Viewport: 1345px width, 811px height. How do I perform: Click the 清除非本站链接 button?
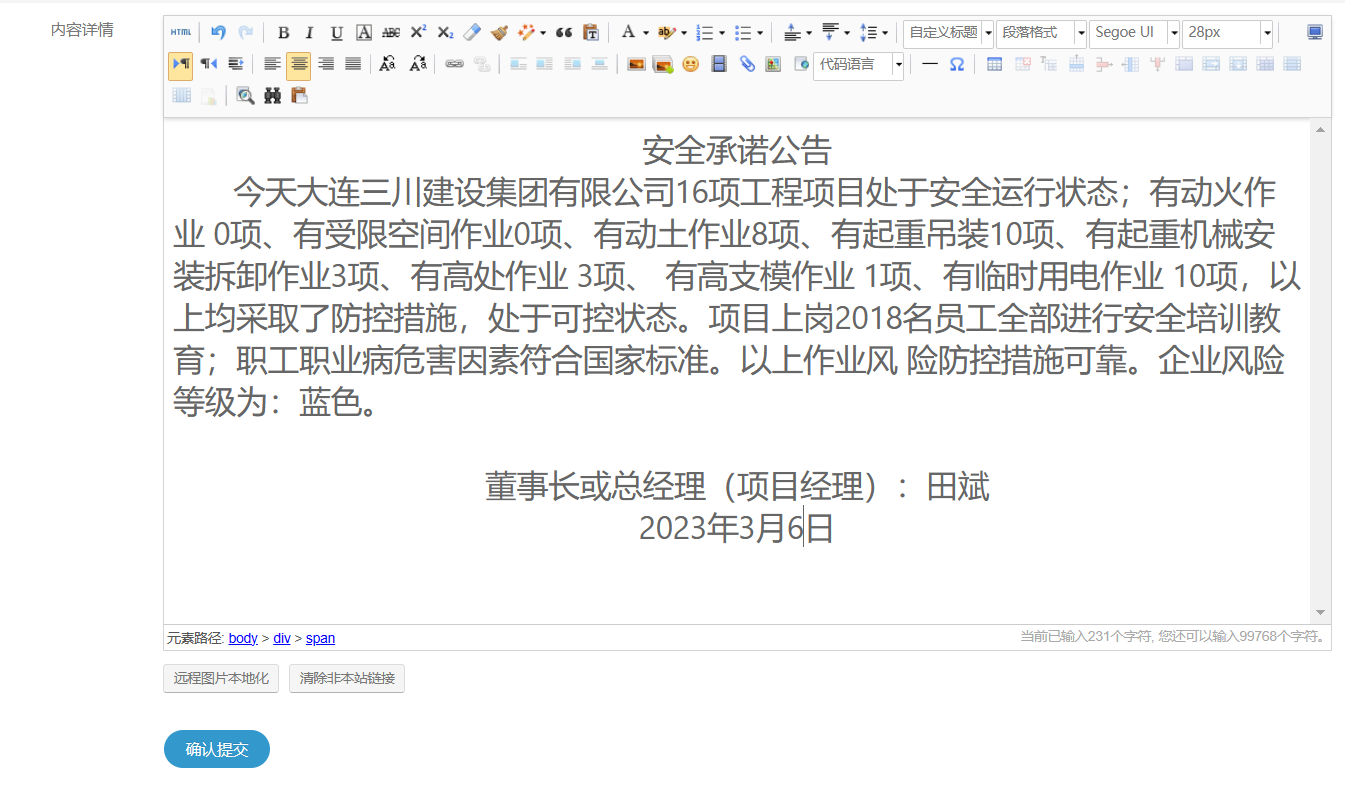tap(347, 678)
